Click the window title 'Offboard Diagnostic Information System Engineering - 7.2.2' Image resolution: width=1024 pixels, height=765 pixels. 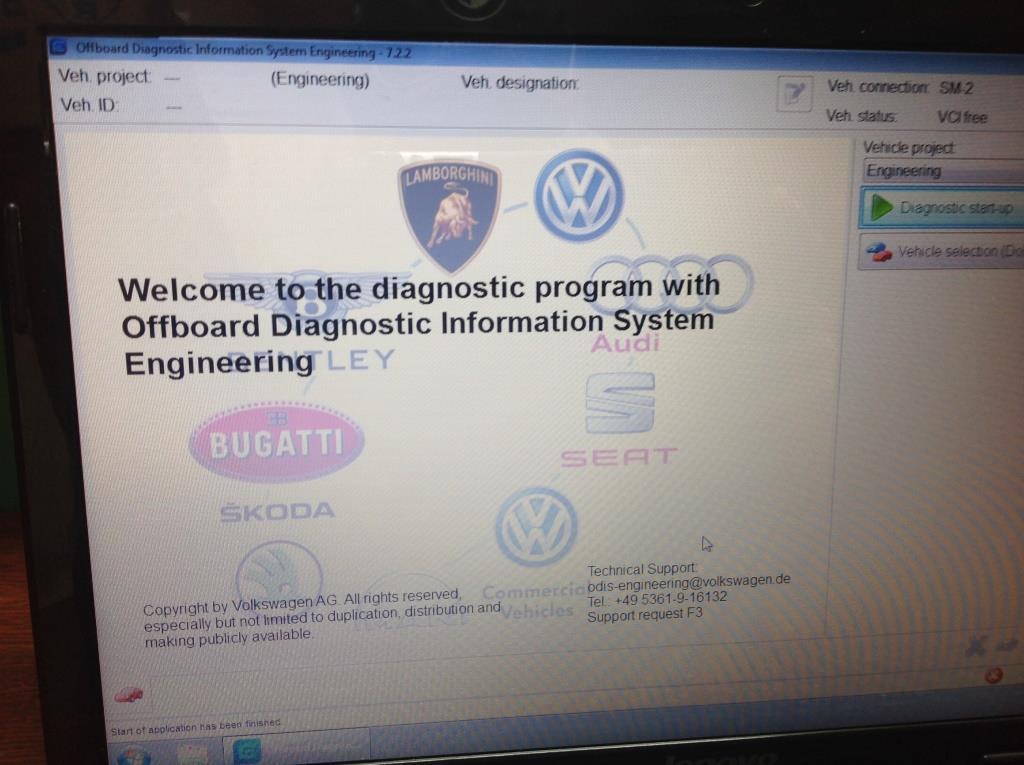pyautogui.click(x=243, y=50)
